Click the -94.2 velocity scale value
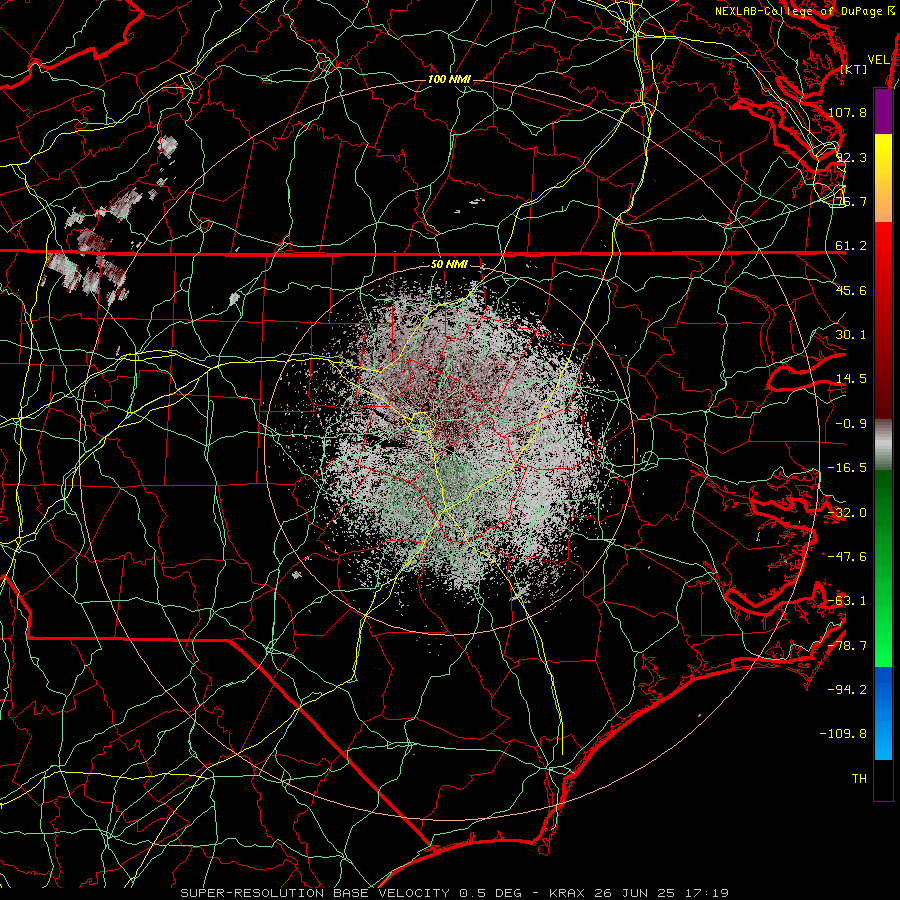The width and height of the screenshot is (900, 900). 847,689
